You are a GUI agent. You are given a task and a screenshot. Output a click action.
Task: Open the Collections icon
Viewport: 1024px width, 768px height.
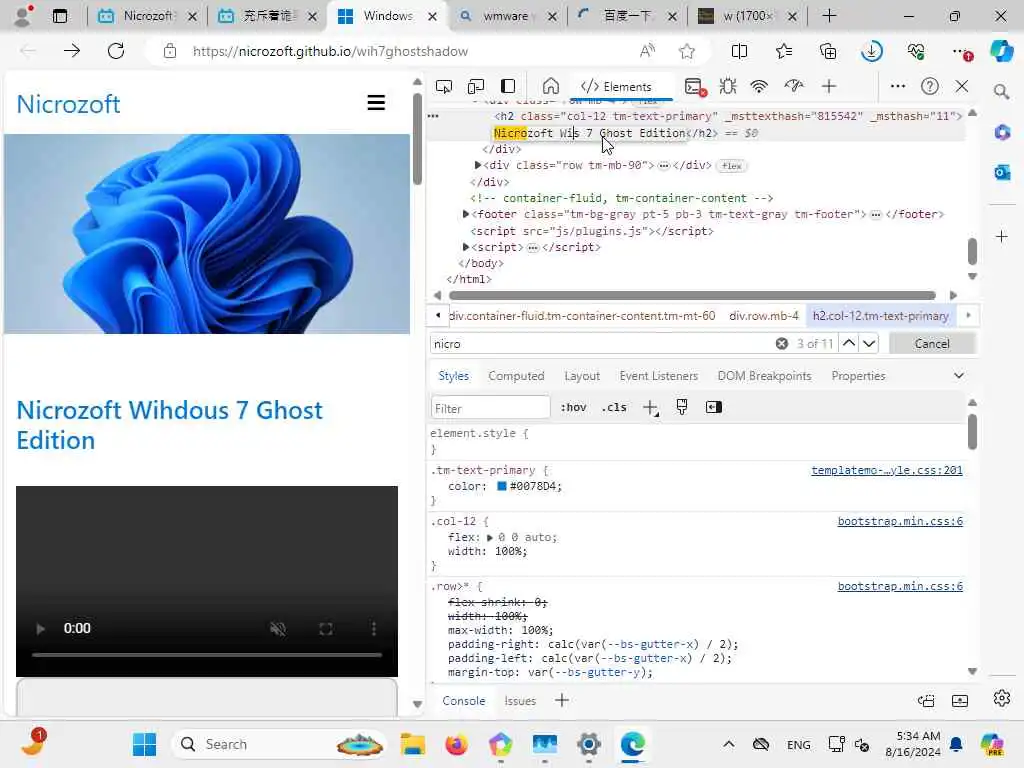[827, 51]
